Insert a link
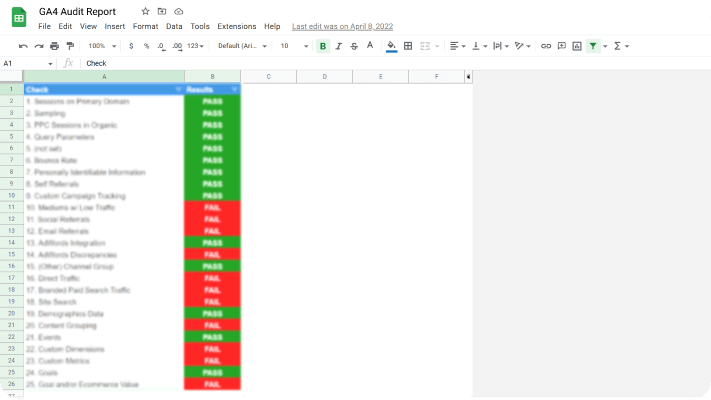This screenshot has height=400, width=711. (546, 46)
